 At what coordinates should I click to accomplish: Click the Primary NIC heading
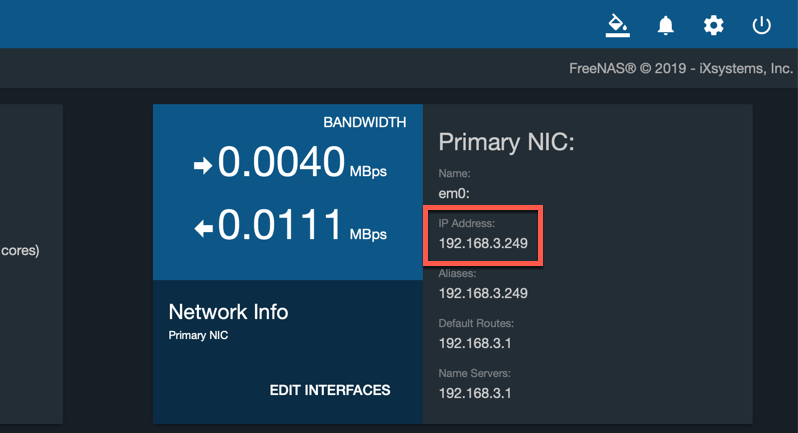click(506, 142)
